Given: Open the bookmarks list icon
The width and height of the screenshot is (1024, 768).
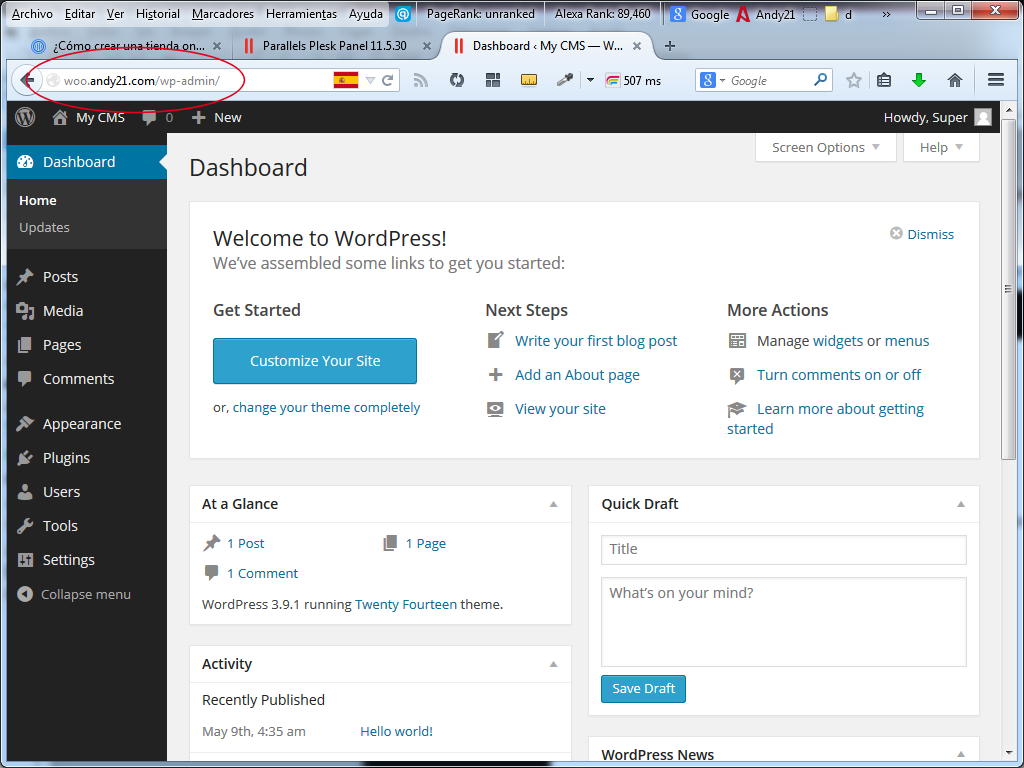Looking at the screenshot, I should (x=884, y=80).
